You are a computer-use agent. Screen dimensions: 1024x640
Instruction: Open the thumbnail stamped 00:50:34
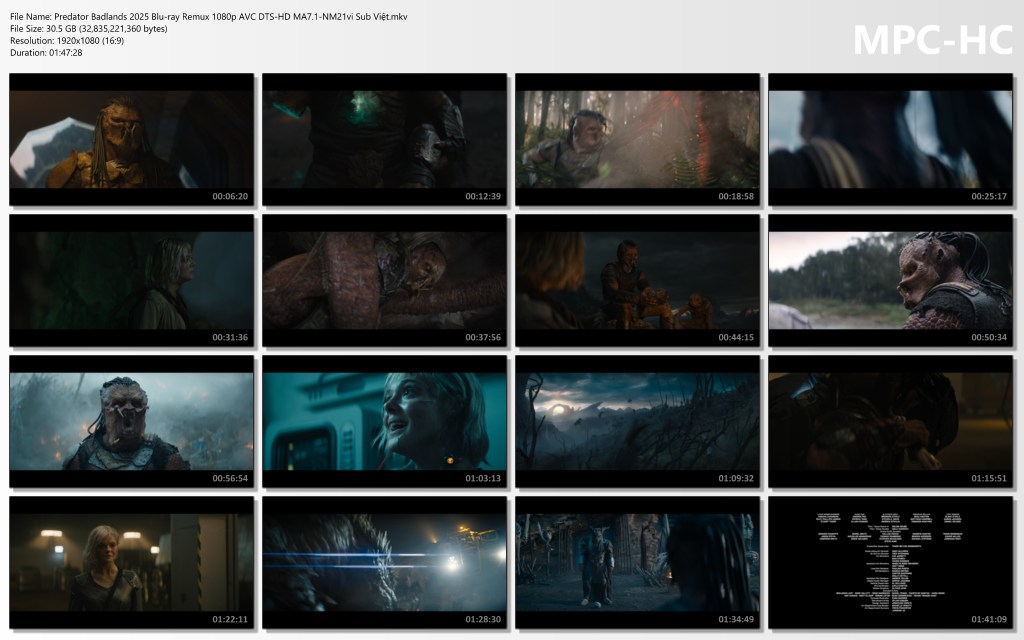pyautogui.click(x=890, y=280)
